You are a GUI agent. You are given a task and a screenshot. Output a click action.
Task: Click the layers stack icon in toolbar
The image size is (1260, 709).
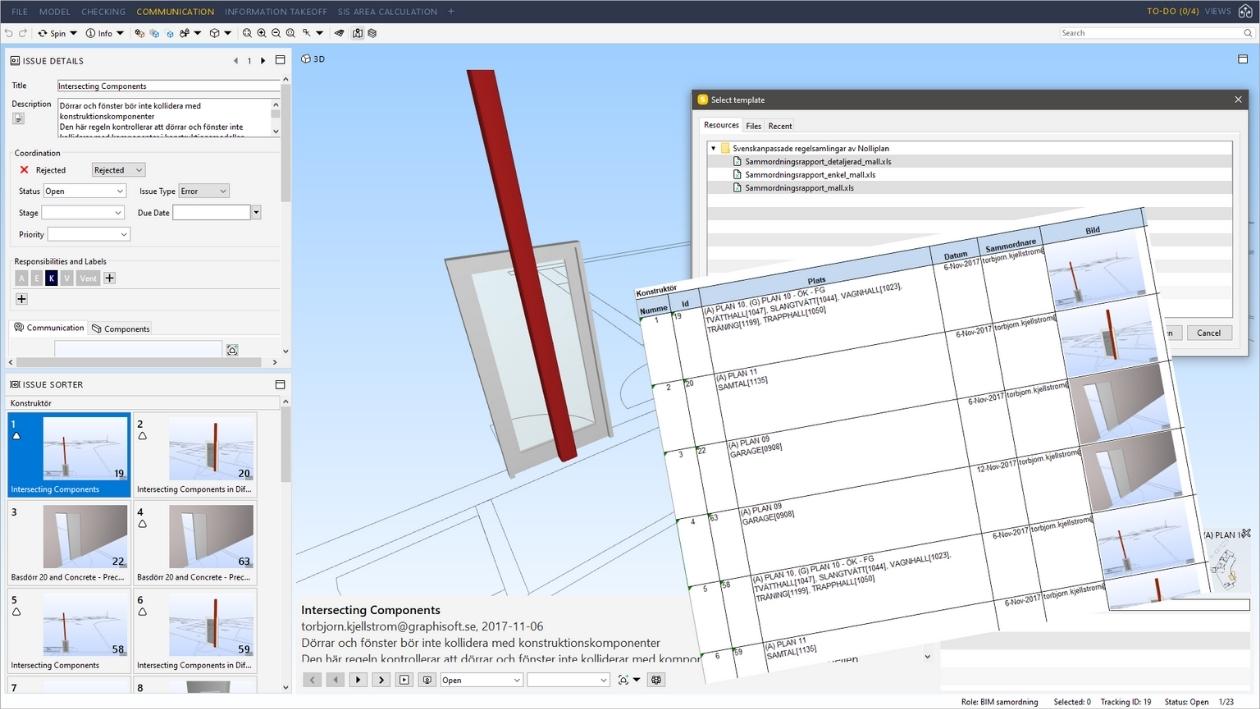click(372, 33)
